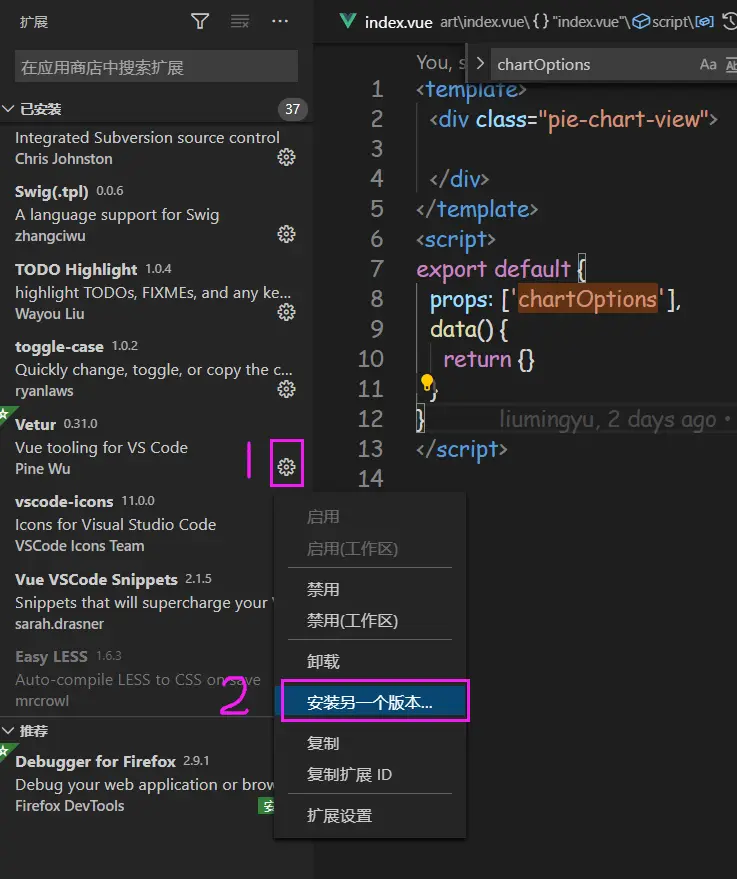Open the Easy LESS extension entry
The height and width of the screenshot is (879, 737).
[x=137, y=678]
